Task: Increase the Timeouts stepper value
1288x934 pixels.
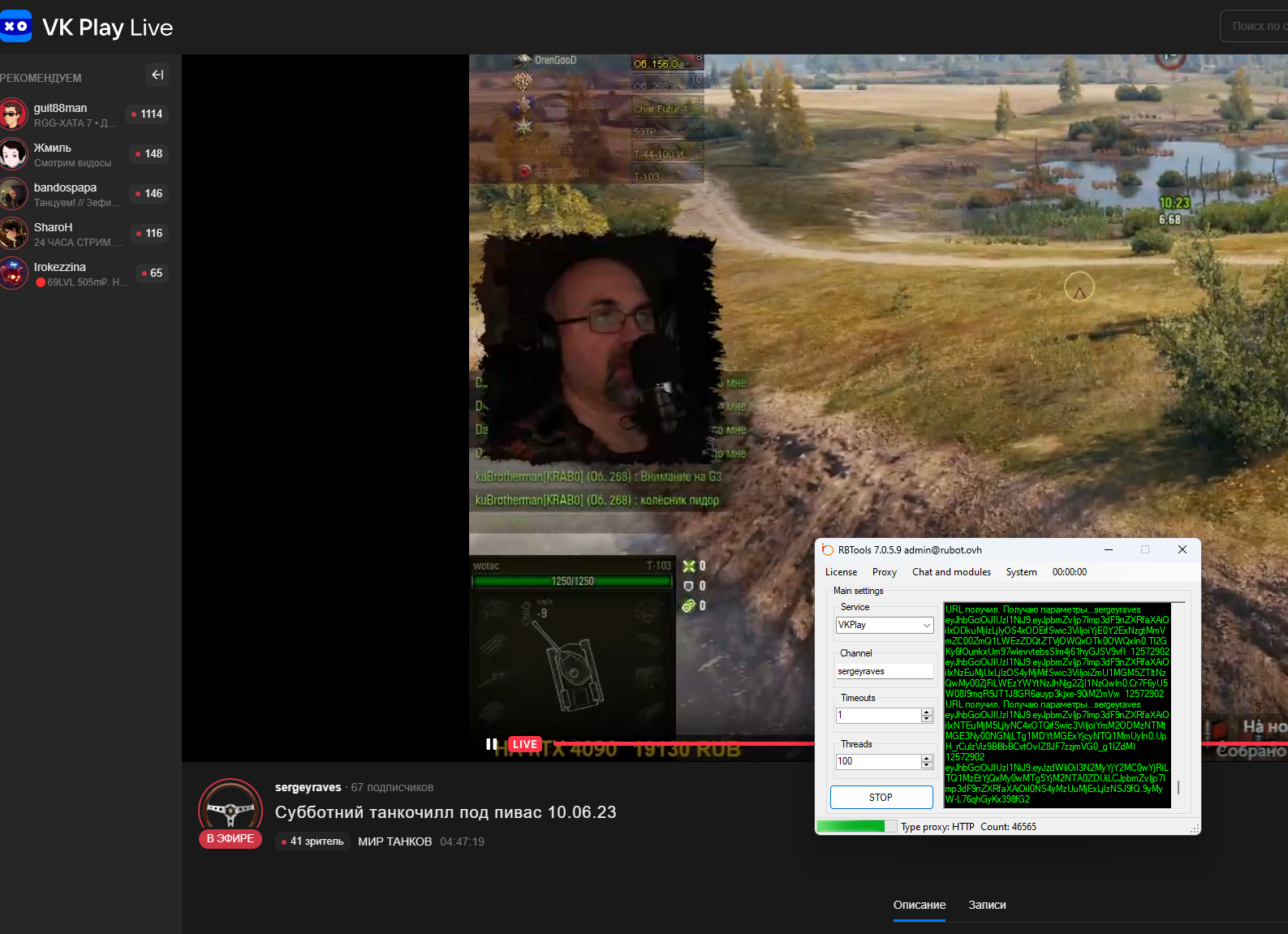Action: [927, 712]
